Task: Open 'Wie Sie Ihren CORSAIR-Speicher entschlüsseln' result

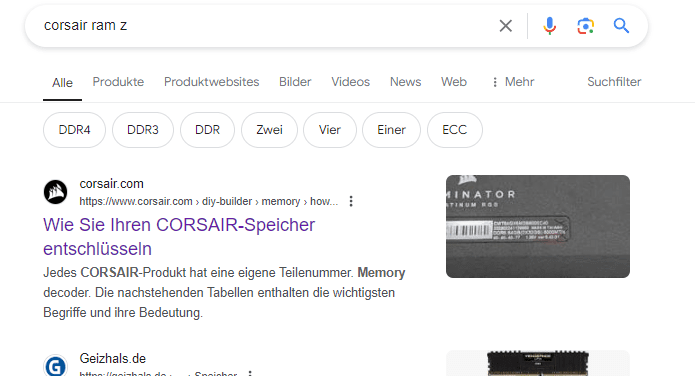Action: point(179,237)
